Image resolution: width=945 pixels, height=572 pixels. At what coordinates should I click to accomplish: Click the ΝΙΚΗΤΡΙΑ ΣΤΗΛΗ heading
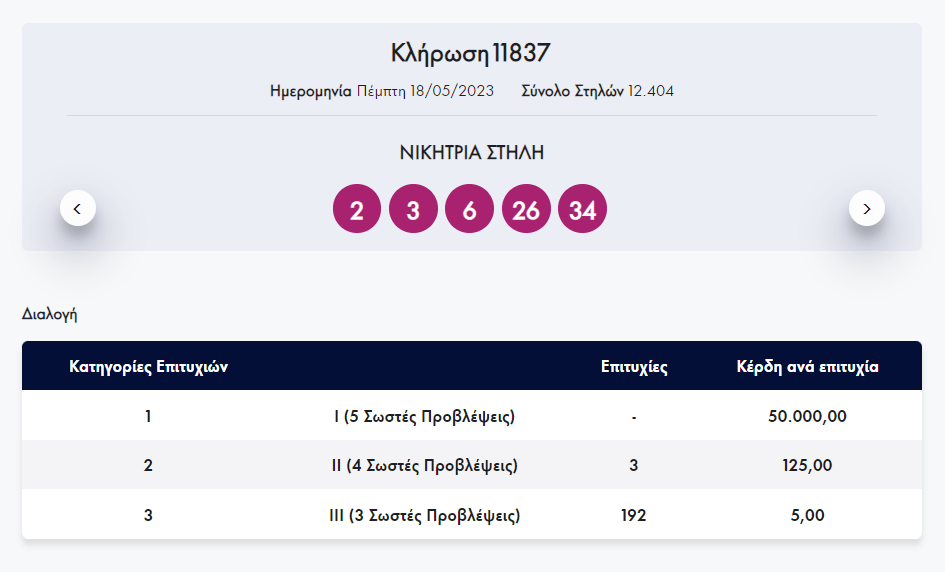click(x=471, y=153)
